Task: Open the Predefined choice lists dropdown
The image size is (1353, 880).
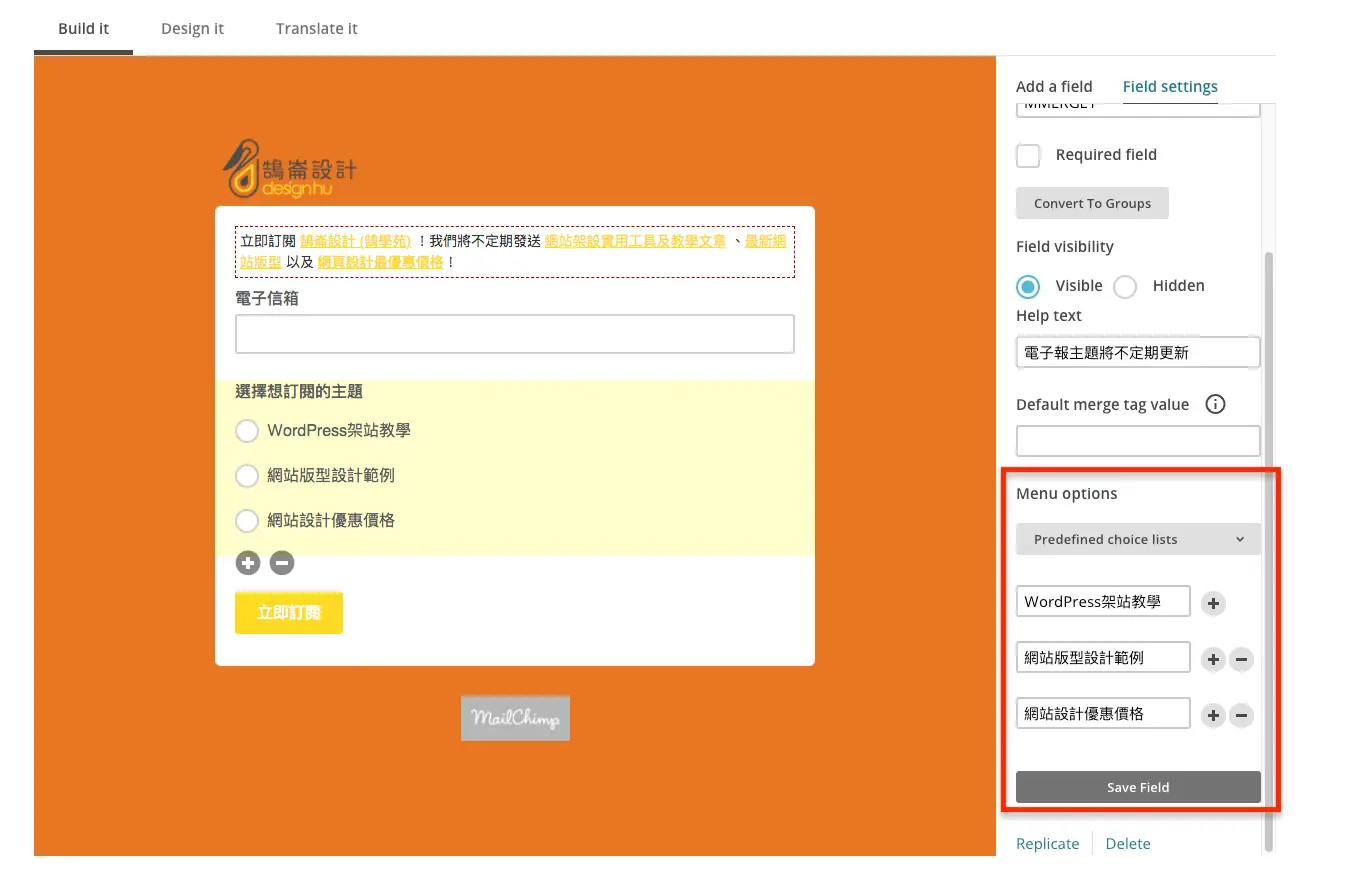Action: [x=1138, y=539]
